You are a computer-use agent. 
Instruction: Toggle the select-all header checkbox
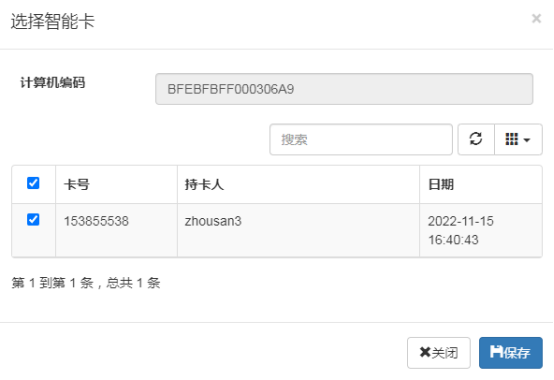[33, 183]
